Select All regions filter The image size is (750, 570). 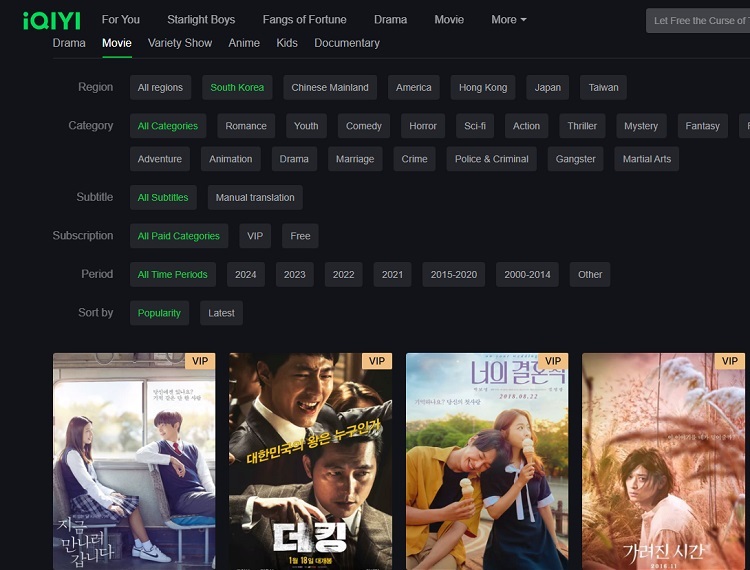(x=160, y=88)
